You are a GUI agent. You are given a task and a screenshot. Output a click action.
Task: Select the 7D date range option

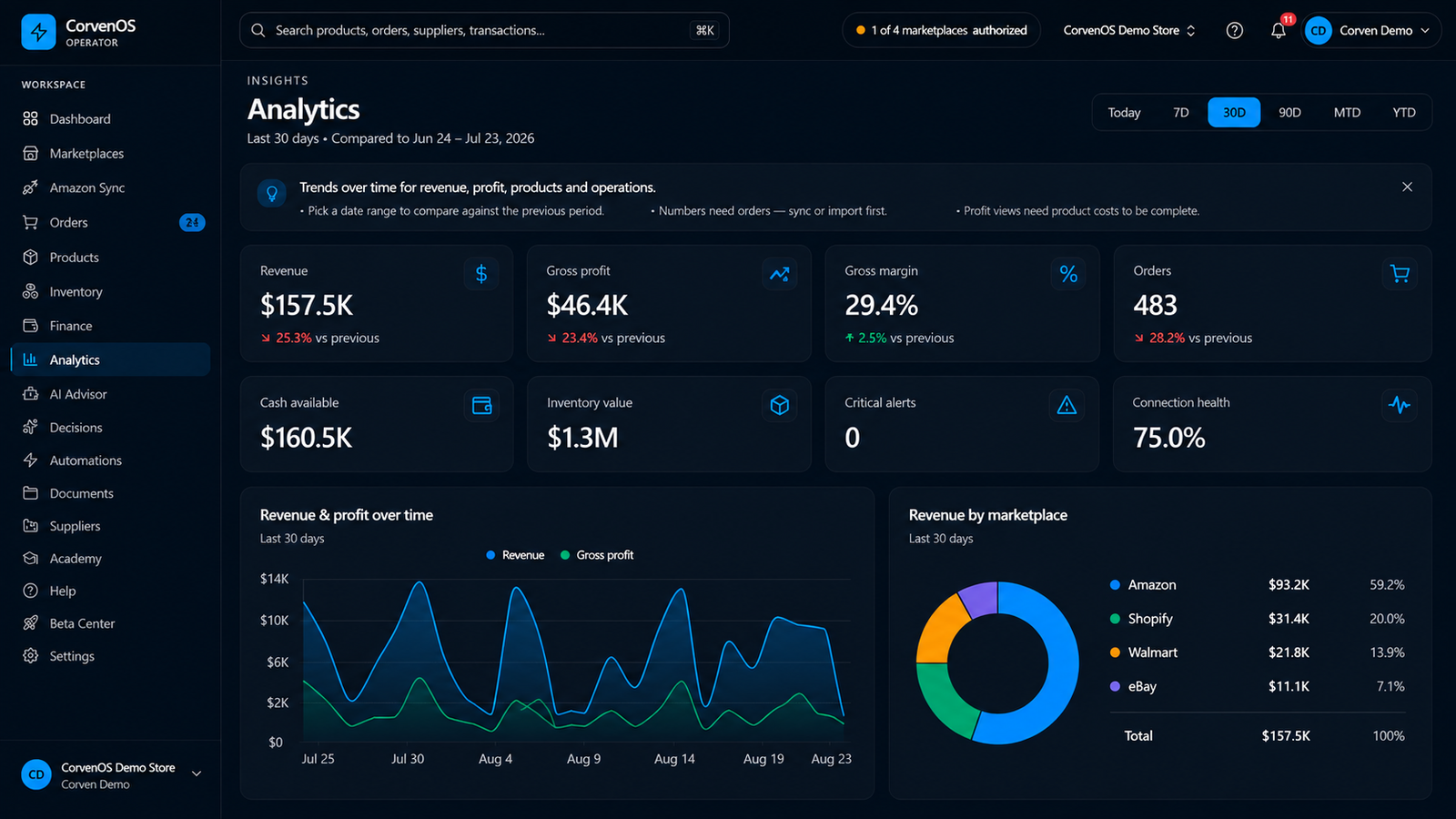[1181, 113]
